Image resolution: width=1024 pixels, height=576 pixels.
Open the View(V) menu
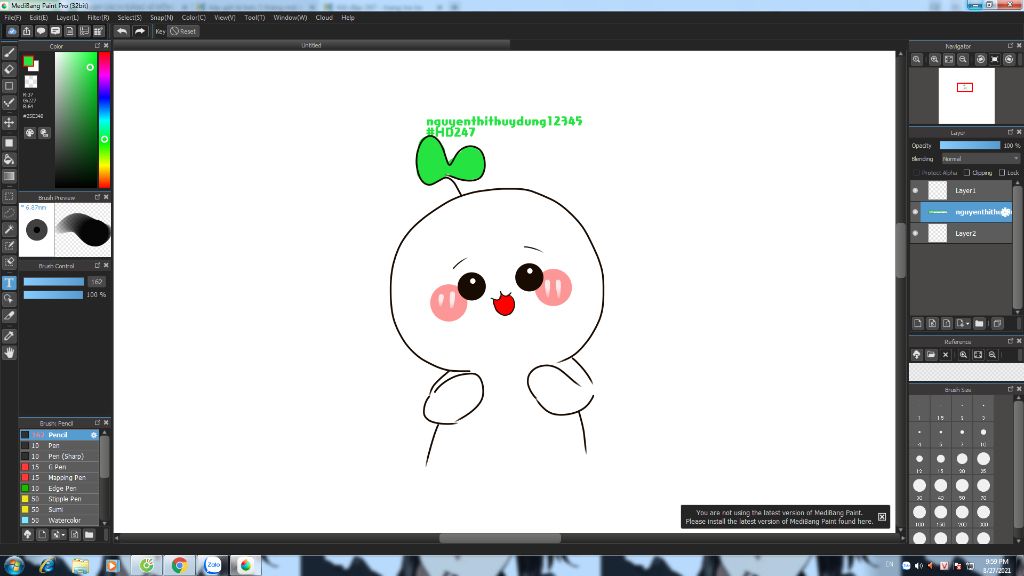pyautogui.click(x=224, y=18)
